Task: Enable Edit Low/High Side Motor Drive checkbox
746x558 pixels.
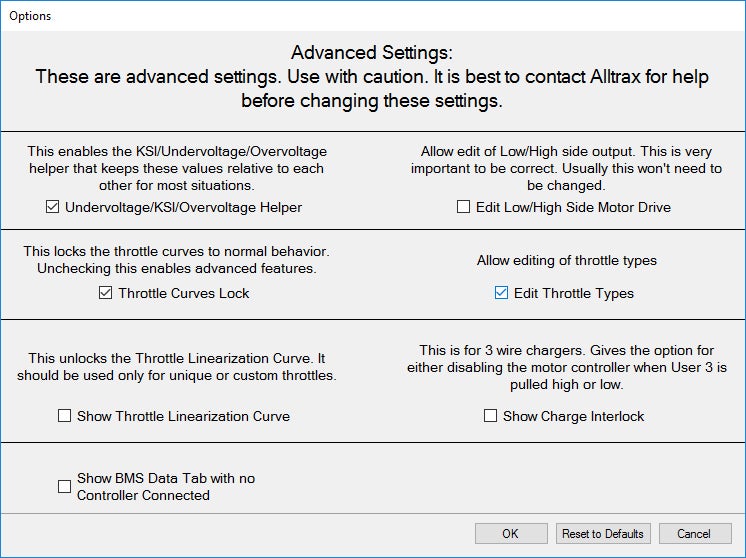Action: click(463, 208)
